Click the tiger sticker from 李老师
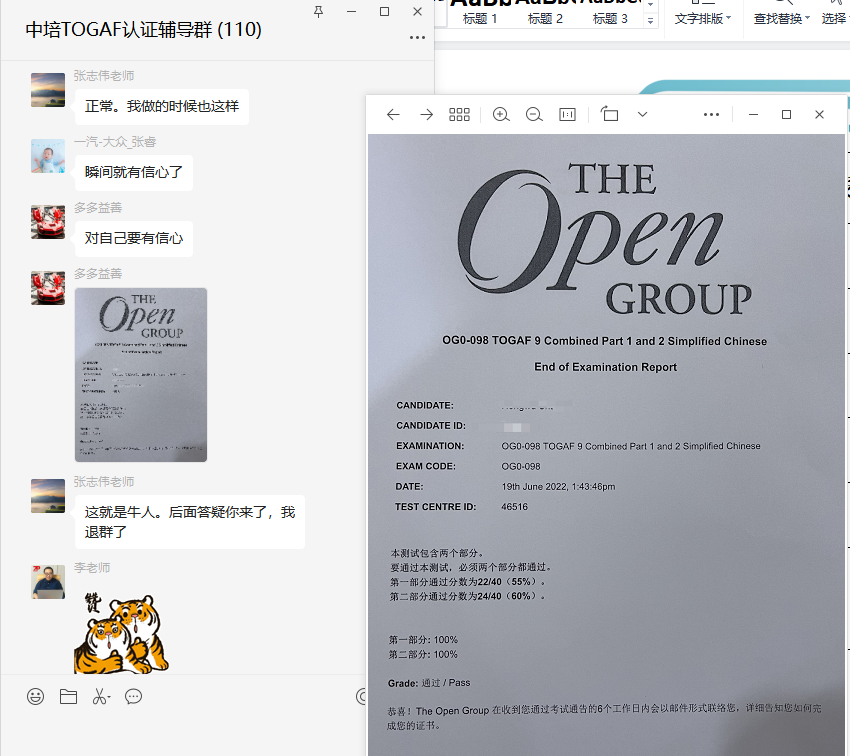850x756 pixels. coord(121,632)
